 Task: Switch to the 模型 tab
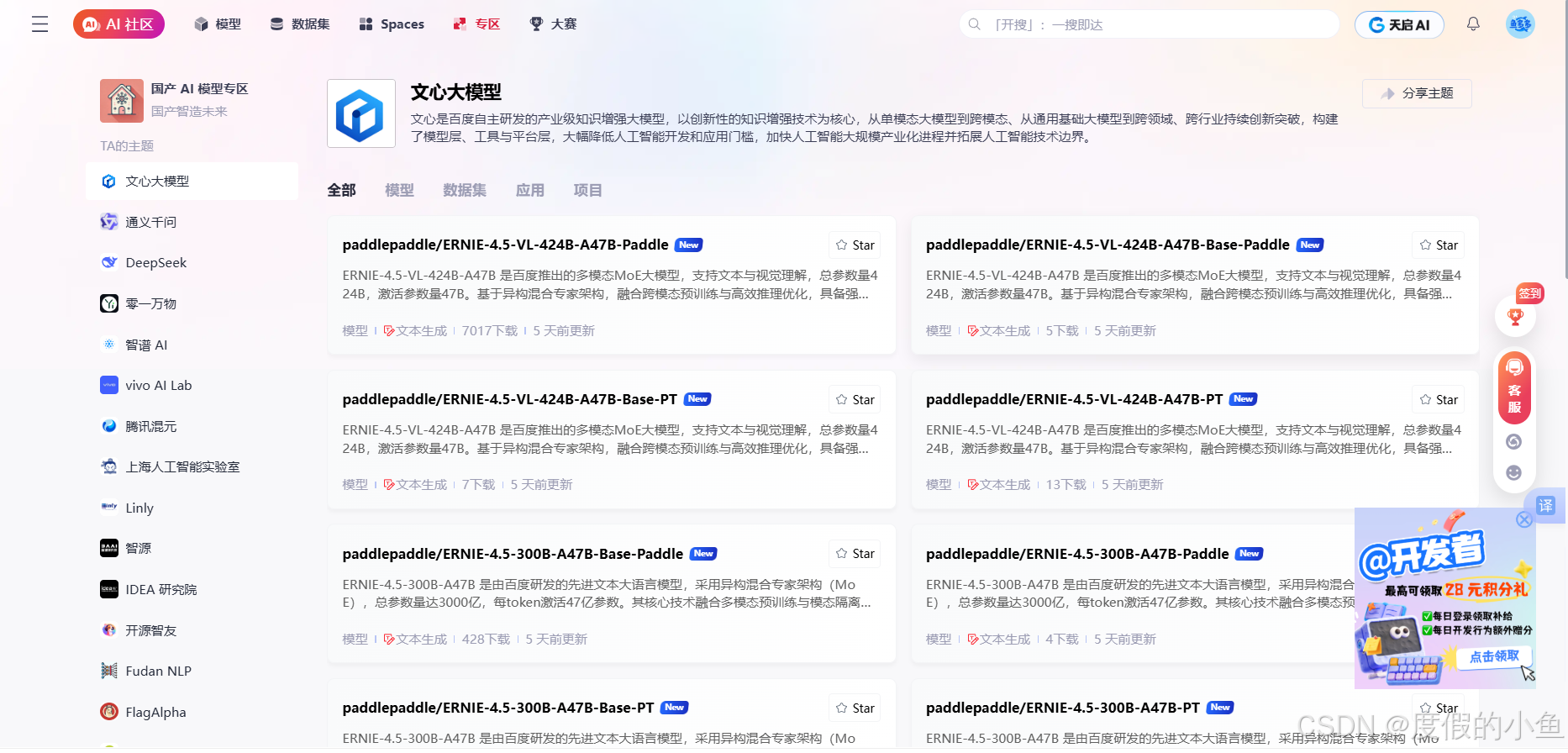click(x=399, y=191)
